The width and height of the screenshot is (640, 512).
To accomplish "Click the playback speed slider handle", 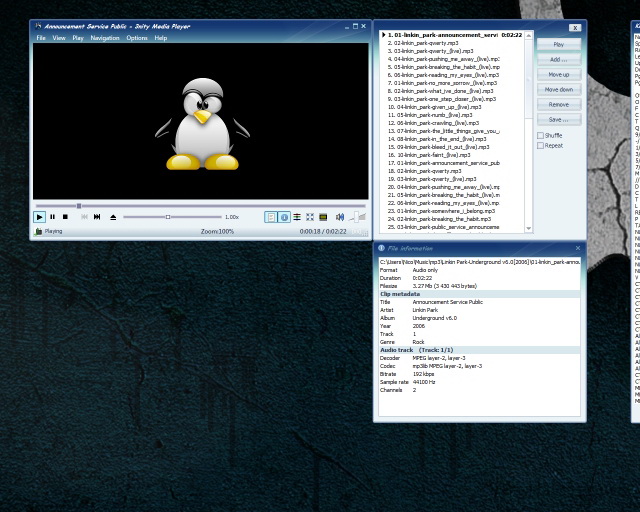I will point(168,217).
